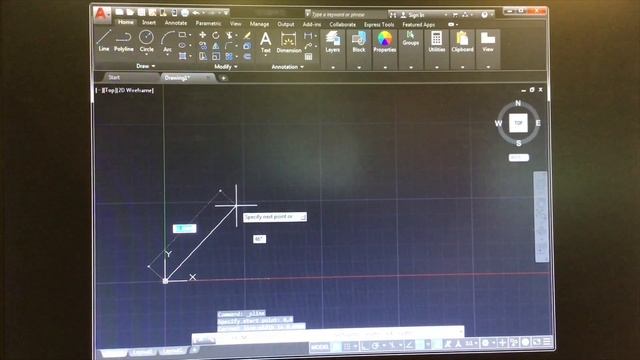The width and height of the screenshot is (640, 360).
Task: Select the Circle tool
Action: (x=146, y=41)
